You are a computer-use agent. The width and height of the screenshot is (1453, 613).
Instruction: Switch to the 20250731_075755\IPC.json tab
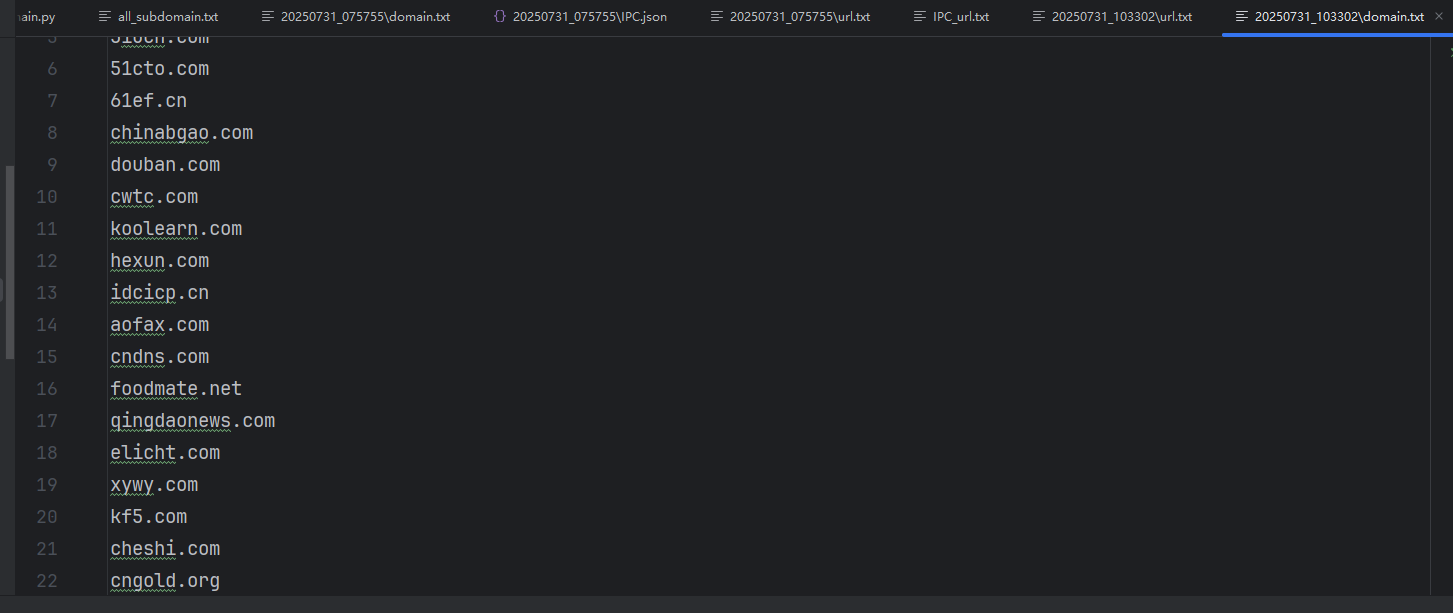(579, 17)
